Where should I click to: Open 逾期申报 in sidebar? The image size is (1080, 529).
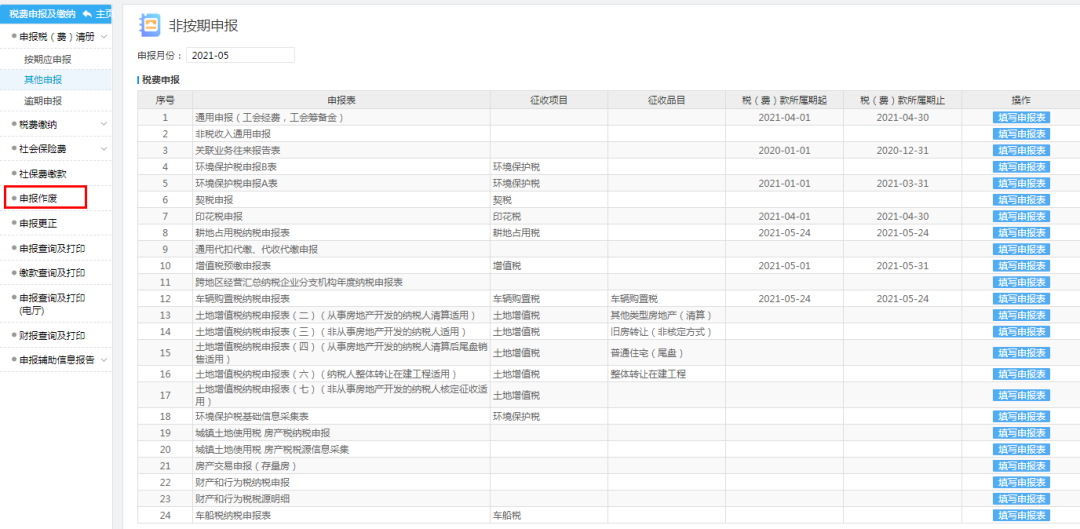coord(43,101)
